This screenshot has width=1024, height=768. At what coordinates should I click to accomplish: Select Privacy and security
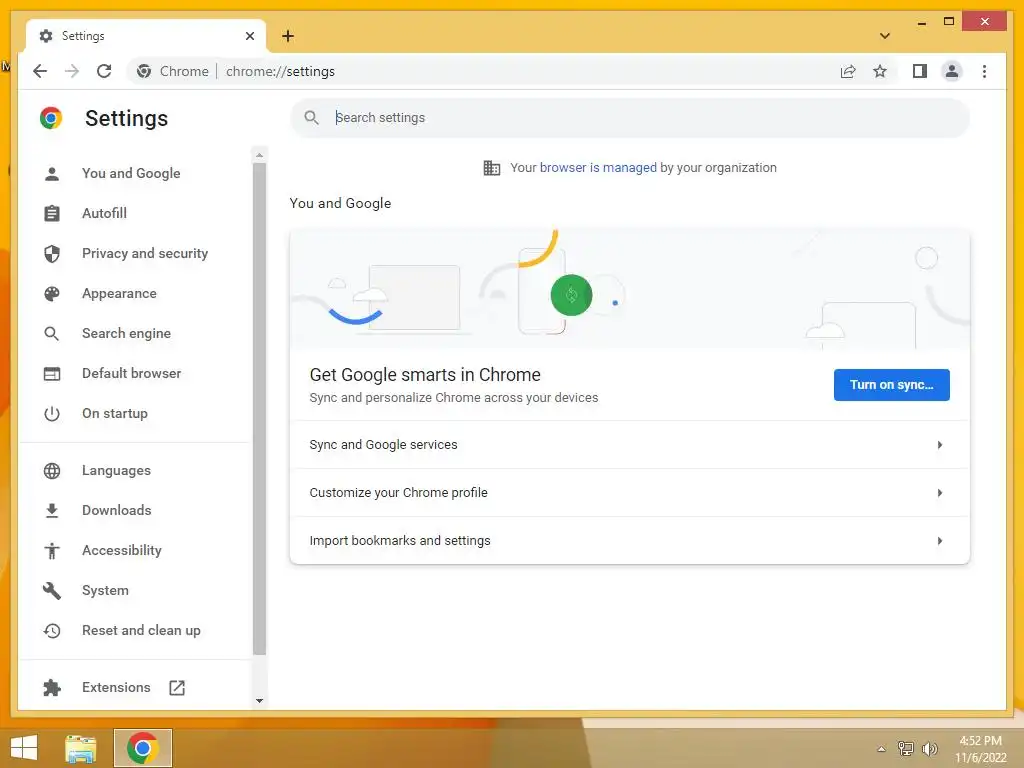(x=144, y=253)
